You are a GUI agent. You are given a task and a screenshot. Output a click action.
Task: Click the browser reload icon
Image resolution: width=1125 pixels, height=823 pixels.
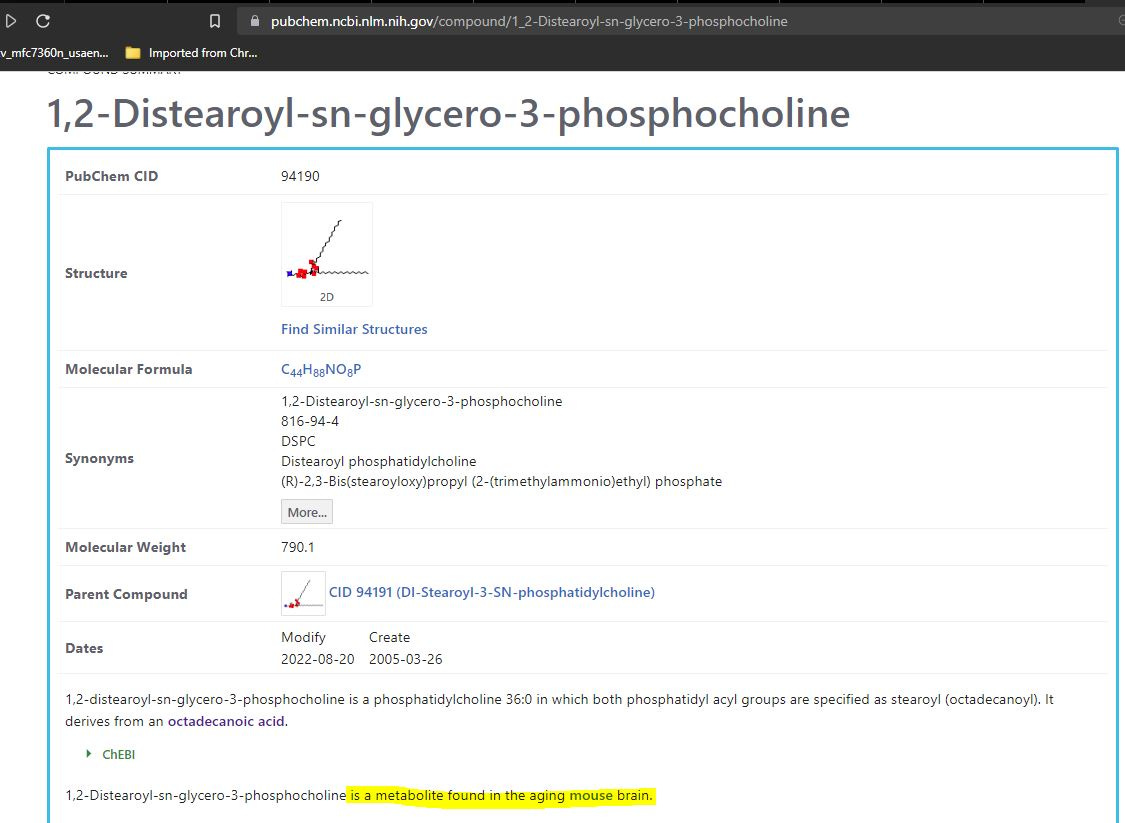point(43,21)
